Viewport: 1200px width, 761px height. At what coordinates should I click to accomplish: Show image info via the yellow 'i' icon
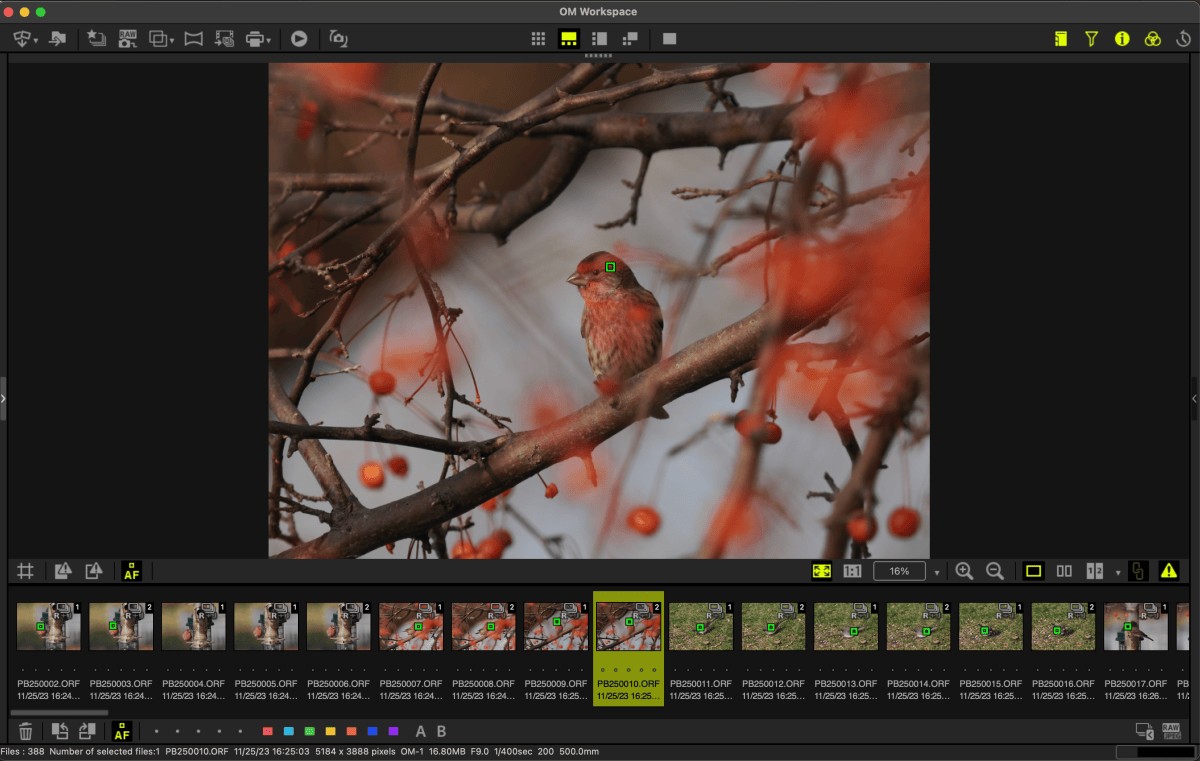coord(1122,39)
